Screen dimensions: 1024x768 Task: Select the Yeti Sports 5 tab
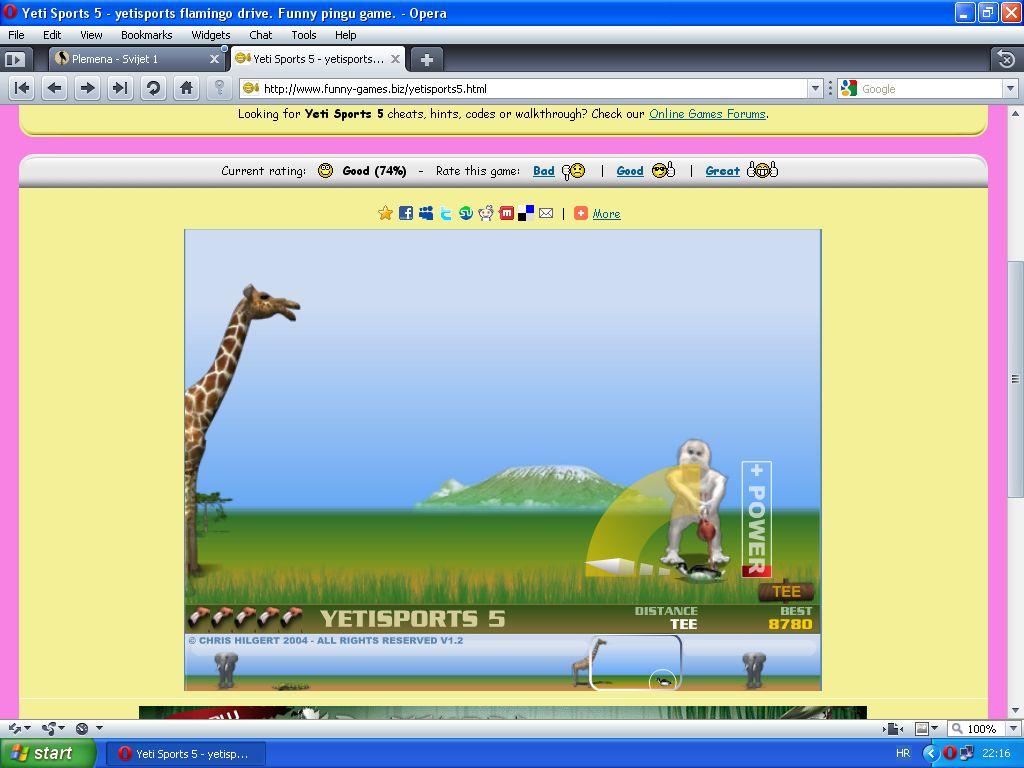[317, 59]
